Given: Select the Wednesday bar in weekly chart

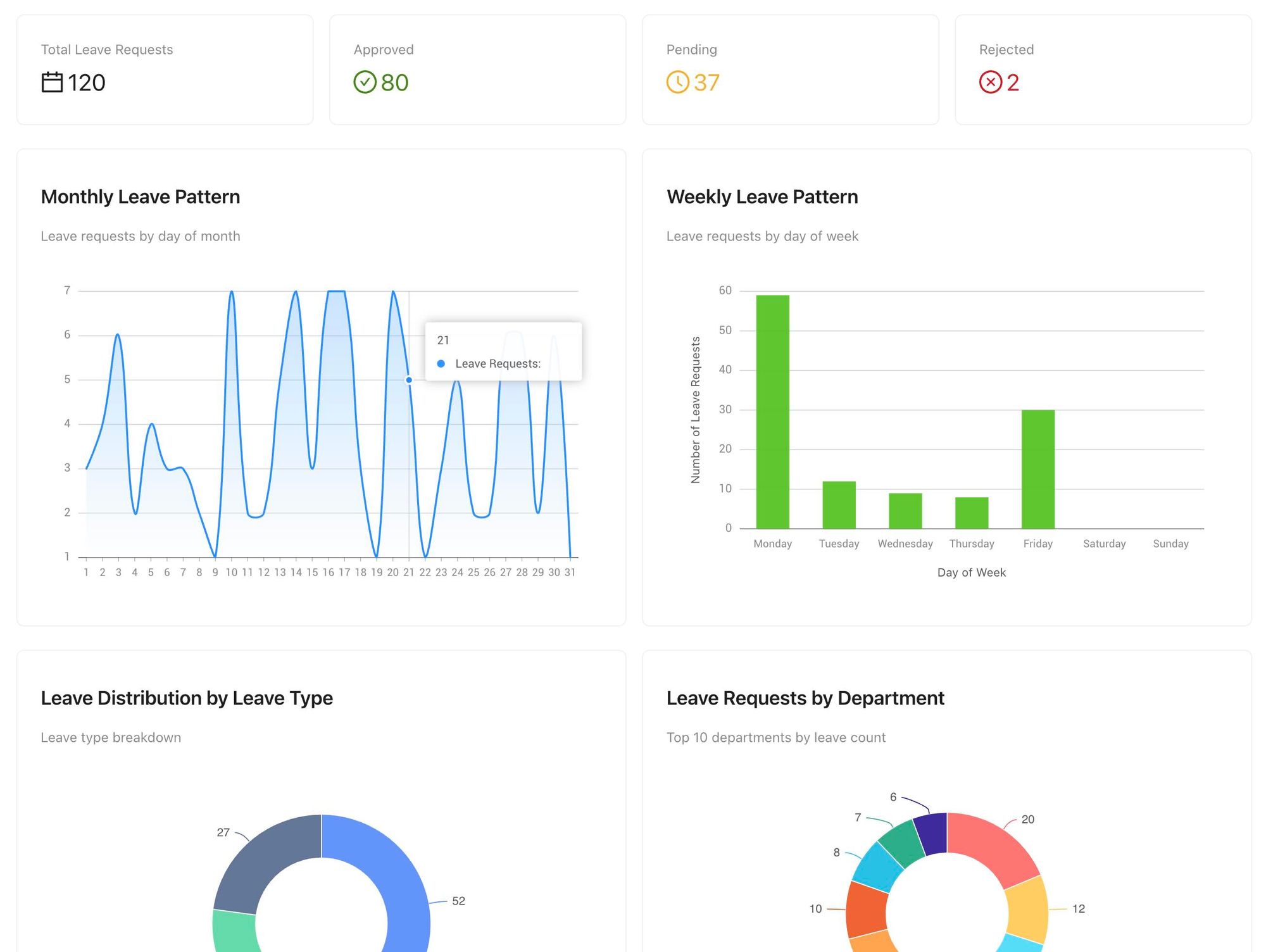Looking at the screenshot, I should pos(905,511).
